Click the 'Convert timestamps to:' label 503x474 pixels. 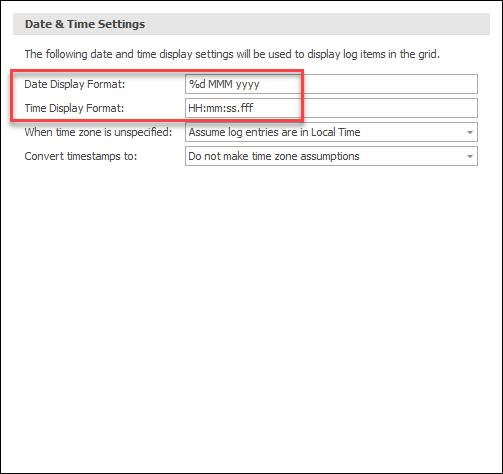pos(81,156)
